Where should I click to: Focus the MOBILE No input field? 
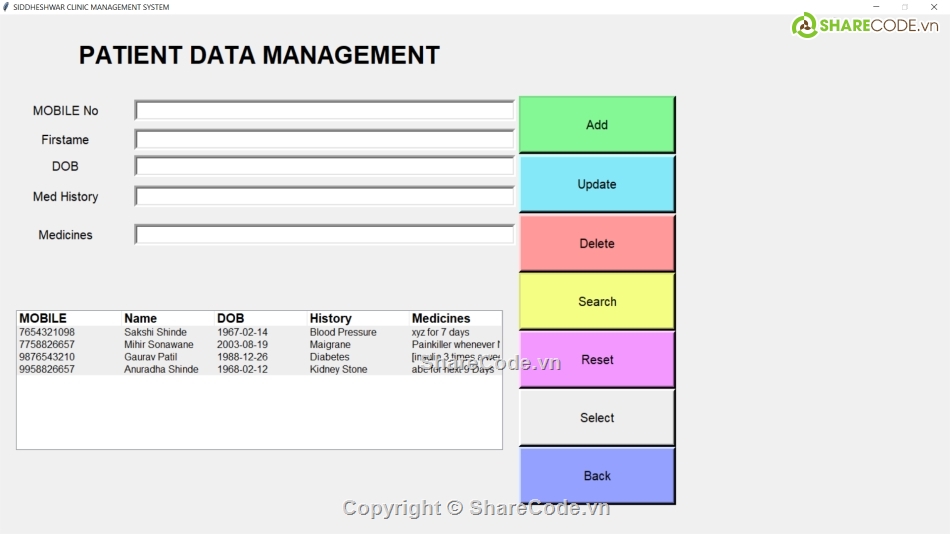click(x=324, y=111)
